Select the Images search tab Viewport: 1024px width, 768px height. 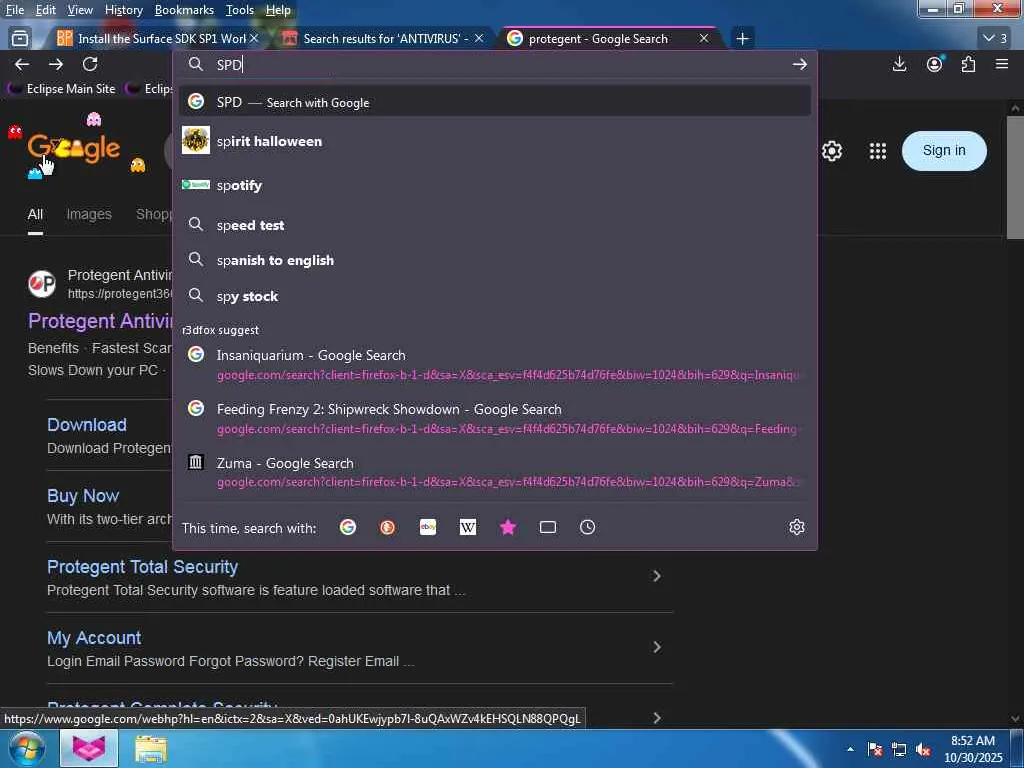point(89,214)
